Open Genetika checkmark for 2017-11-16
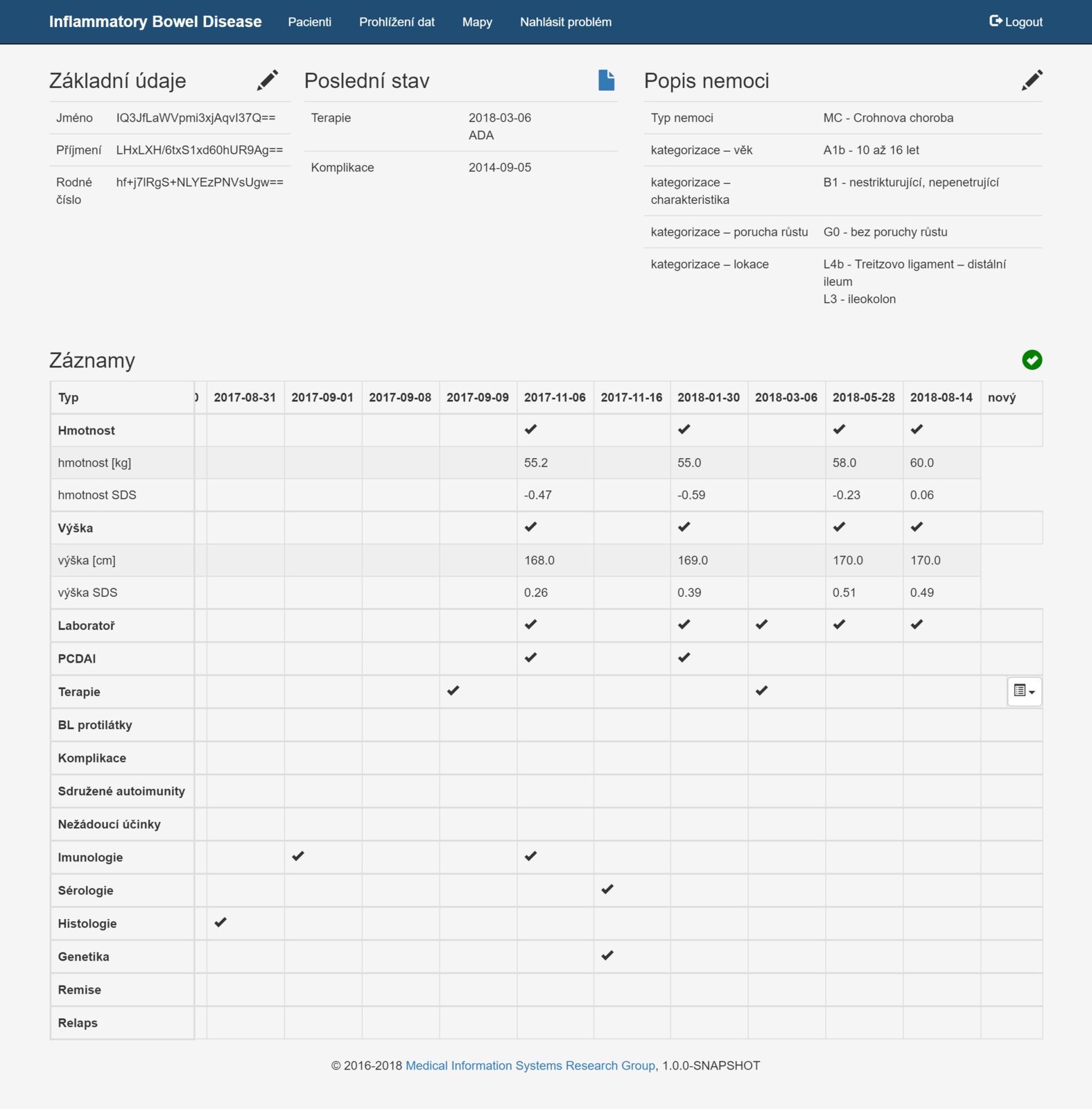The width and height of the screenshot is (1092, 1109). click(607, 956)
